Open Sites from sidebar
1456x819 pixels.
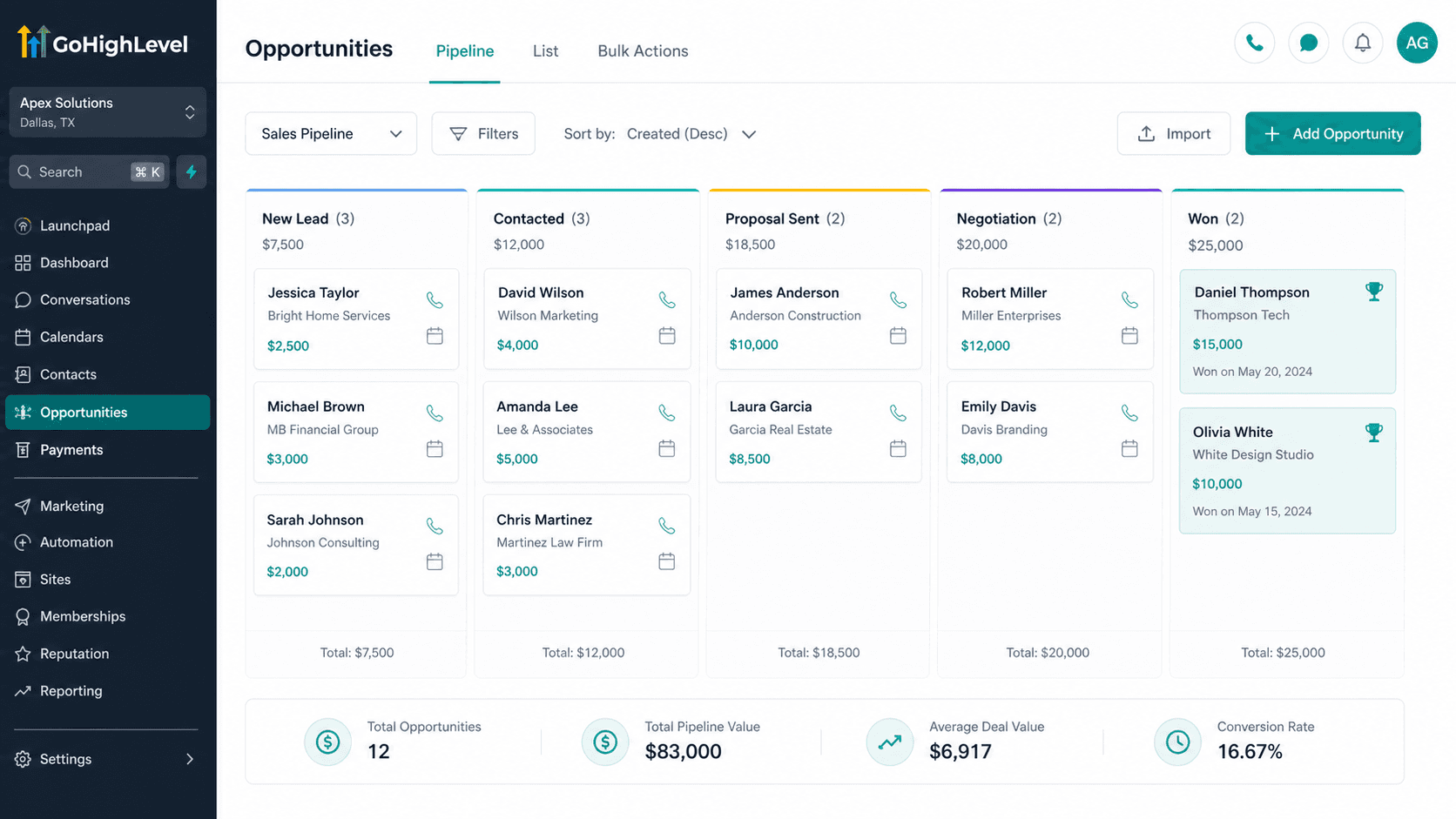tap(108, 580)
